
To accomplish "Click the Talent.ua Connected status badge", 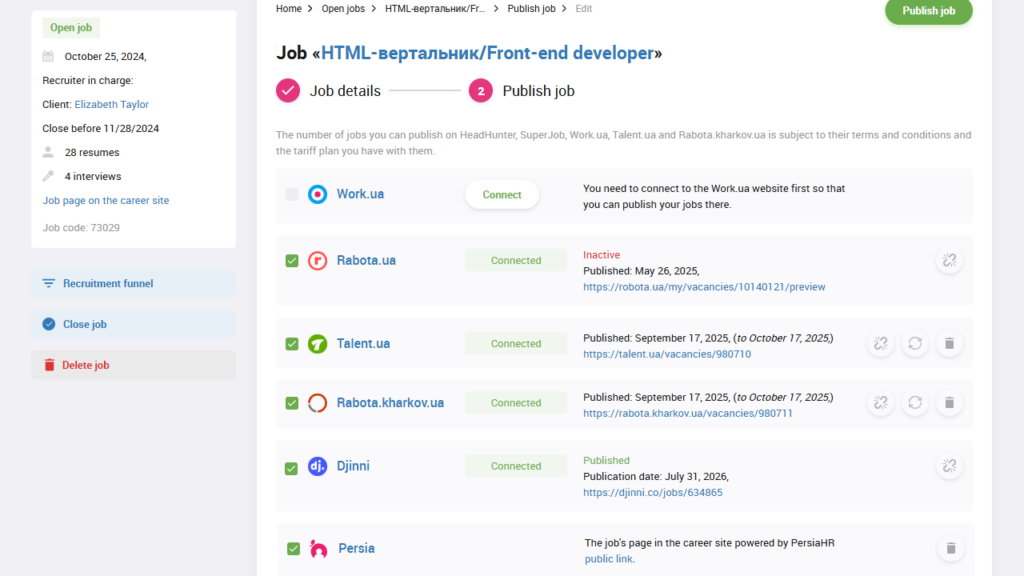I will click(516, 344).
